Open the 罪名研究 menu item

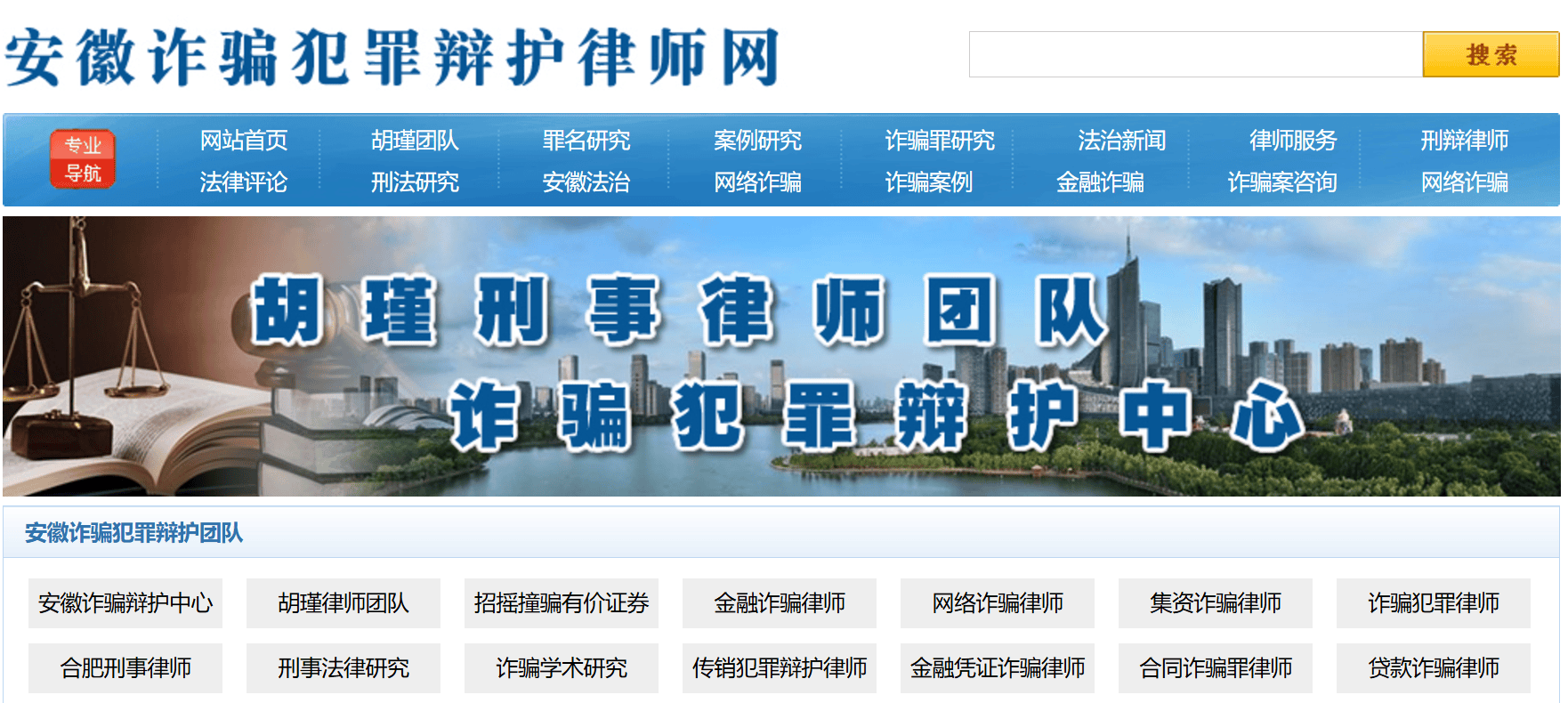tap(586, 141)
